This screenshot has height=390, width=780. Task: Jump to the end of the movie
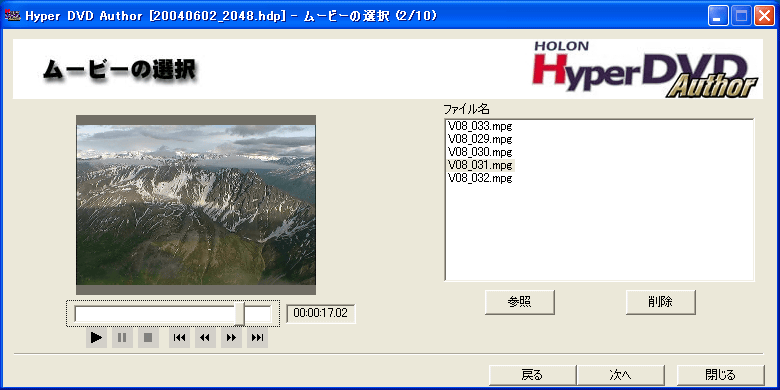pos(257,338)
